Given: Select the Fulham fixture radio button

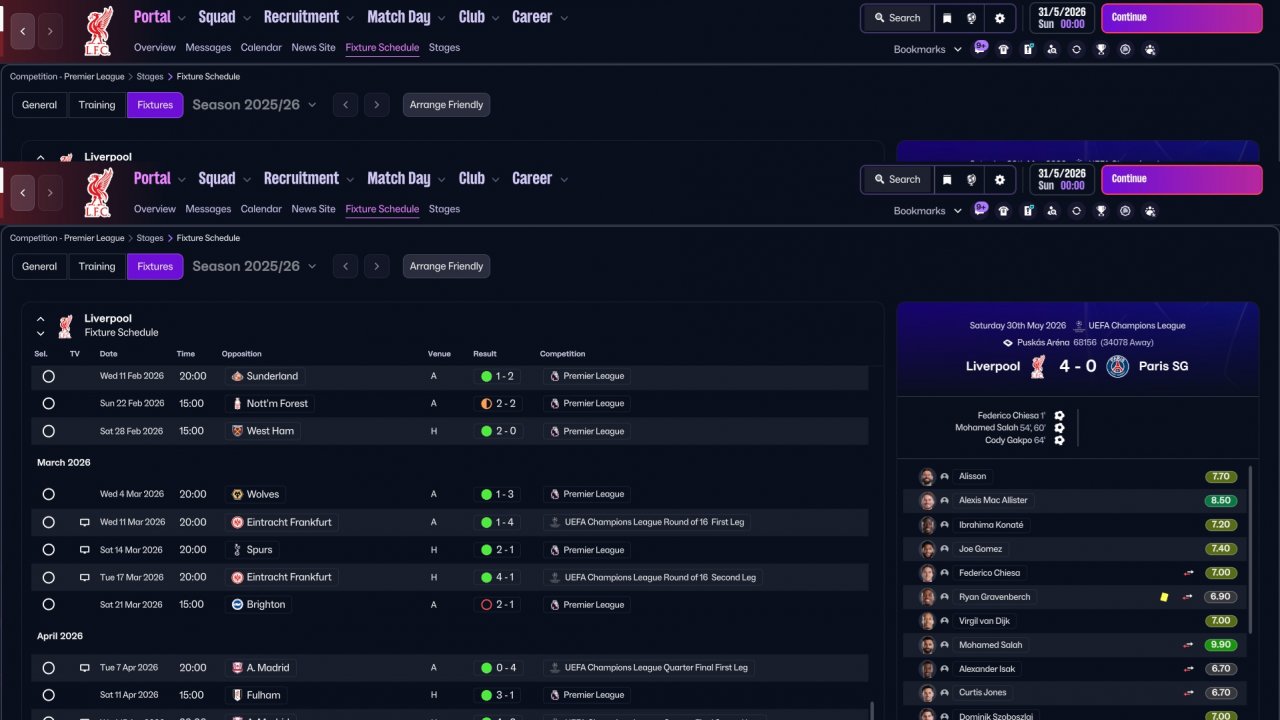Looking at the screenshot, I should 48,695.
